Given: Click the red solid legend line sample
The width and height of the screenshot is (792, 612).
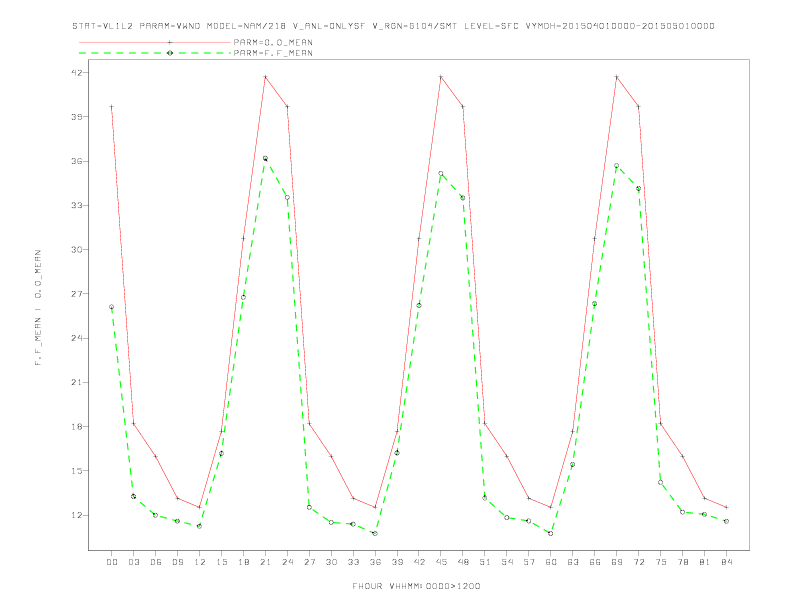Looking at the screenshot, I should click(x=155, y=42).
